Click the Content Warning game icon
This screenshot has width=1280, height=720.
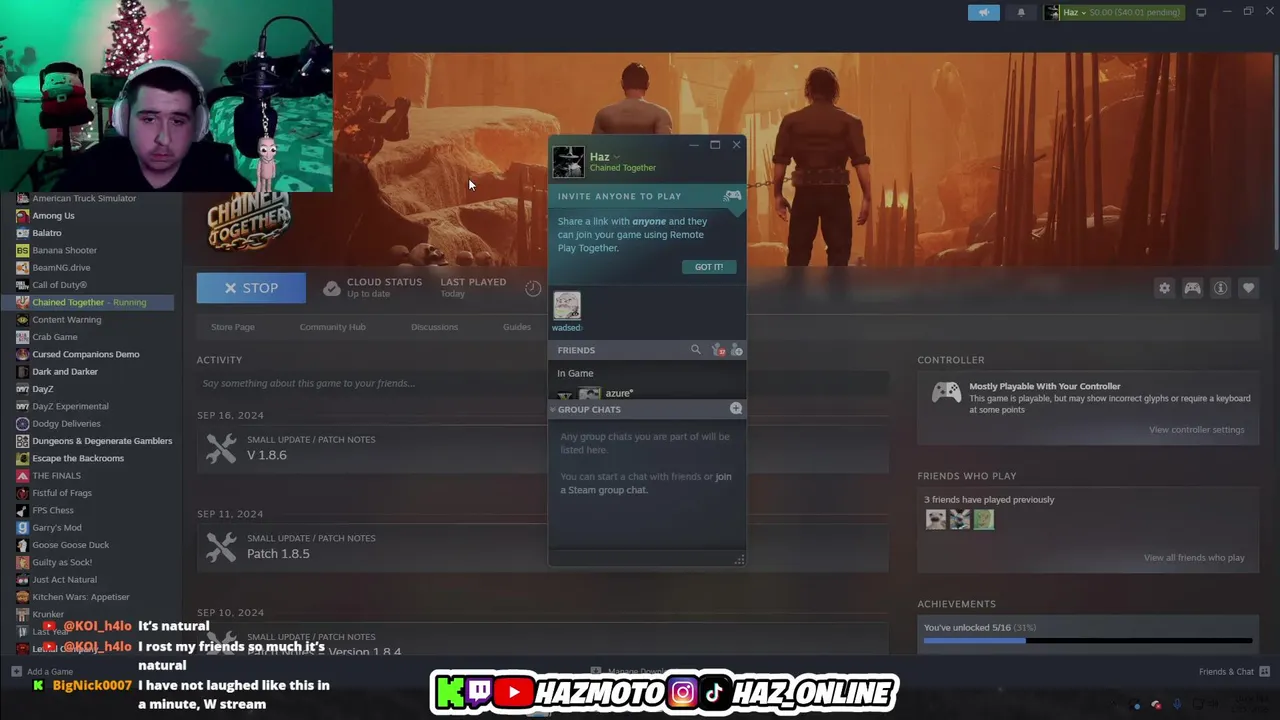click(22, 320)
